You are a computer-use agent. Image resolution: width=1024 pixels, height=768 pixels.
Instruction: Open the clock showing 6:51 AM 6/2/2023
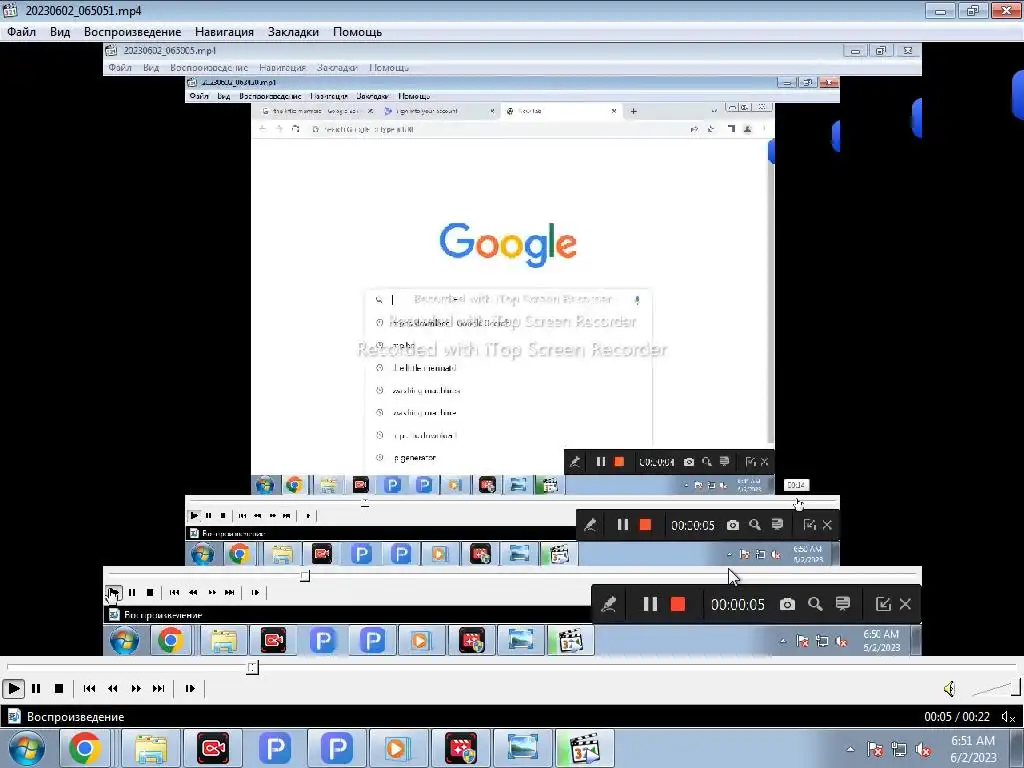pos(973,749)
